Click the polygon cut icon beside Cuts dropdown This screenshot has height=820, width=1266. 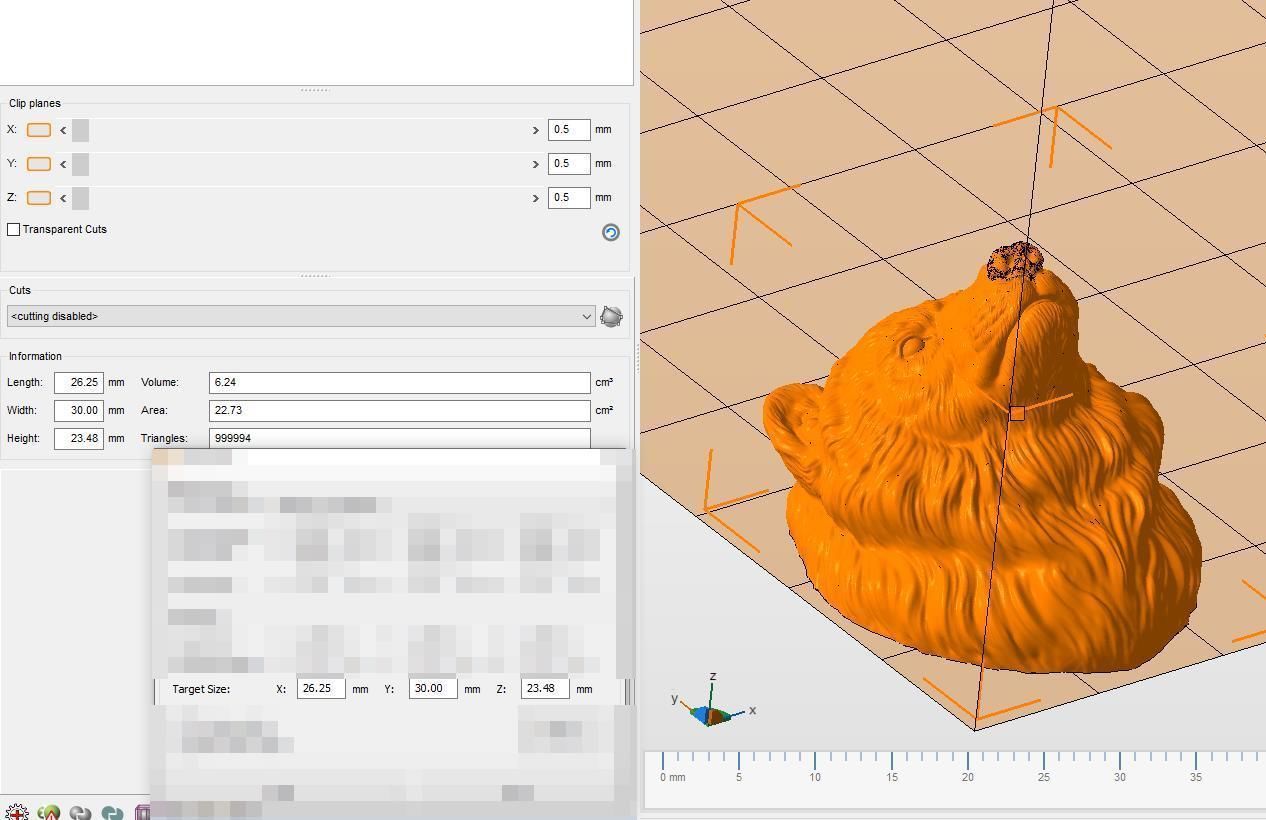pyautogui.click(x=611, y=316)
